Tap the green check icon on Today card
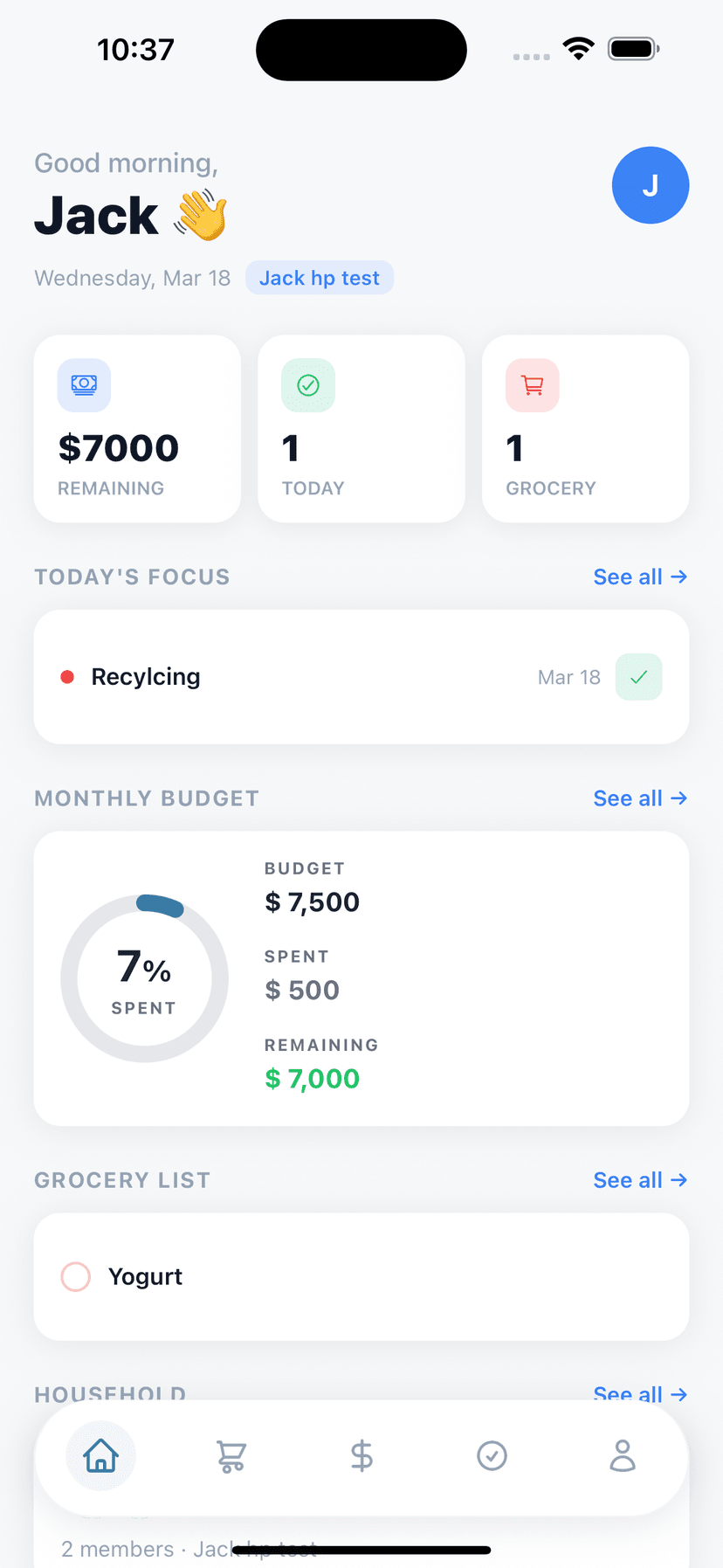Viewport: 723px width, 1568px height. tap(308, 385)
